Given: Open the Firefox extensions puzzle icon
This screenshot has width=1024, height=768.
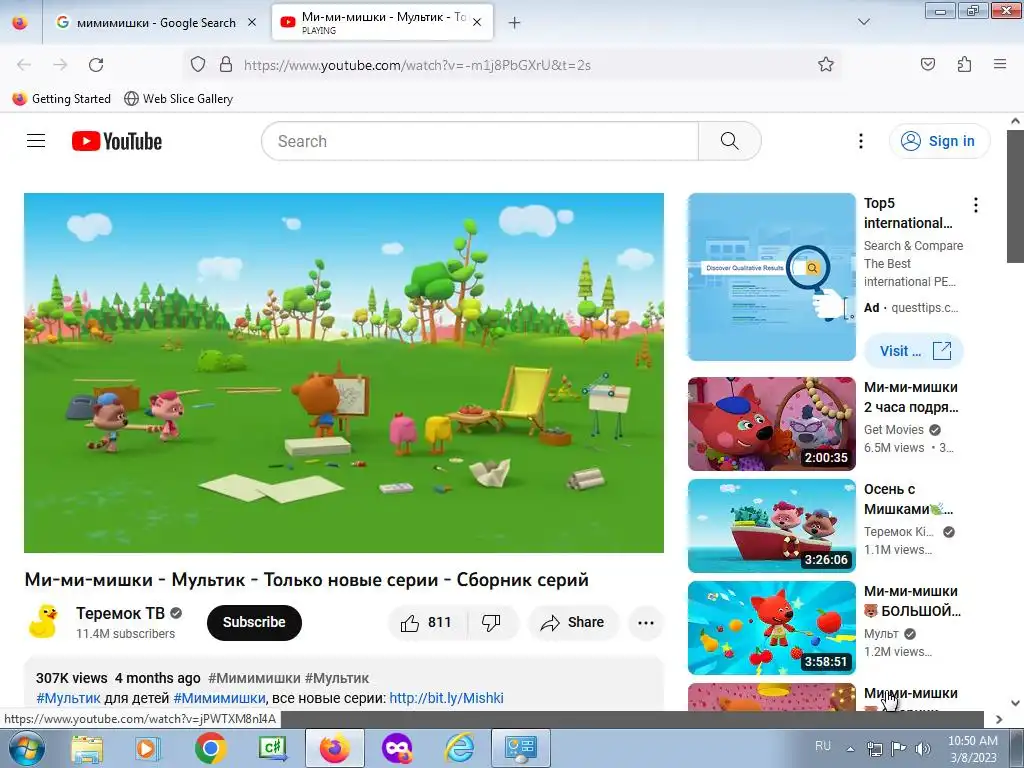Looking at the screenshot, I should (x=965, y=64).
